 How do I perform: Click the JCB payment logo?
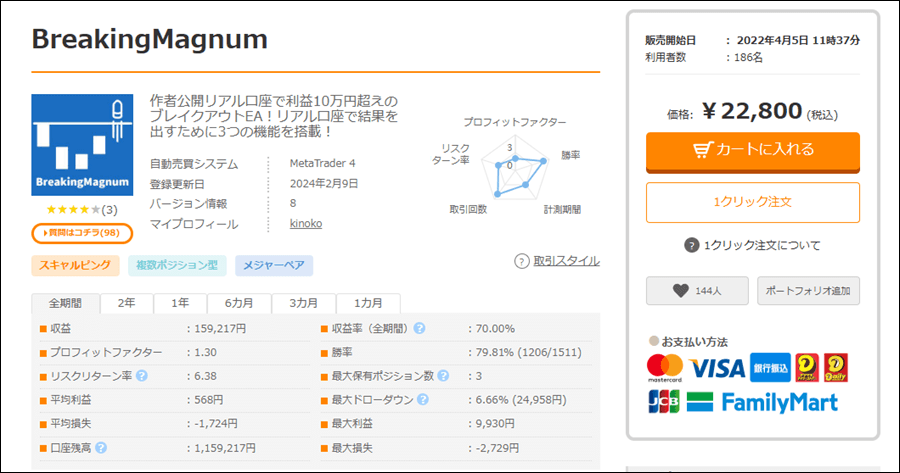664,402
